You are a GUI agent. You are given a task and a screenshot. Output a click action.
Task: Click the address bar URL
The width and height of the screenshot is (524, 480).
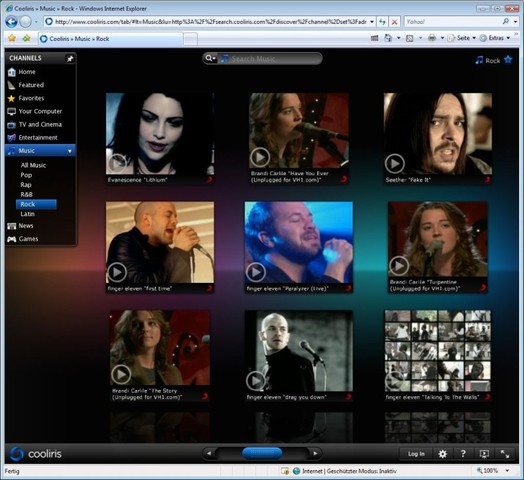point(211,22)
